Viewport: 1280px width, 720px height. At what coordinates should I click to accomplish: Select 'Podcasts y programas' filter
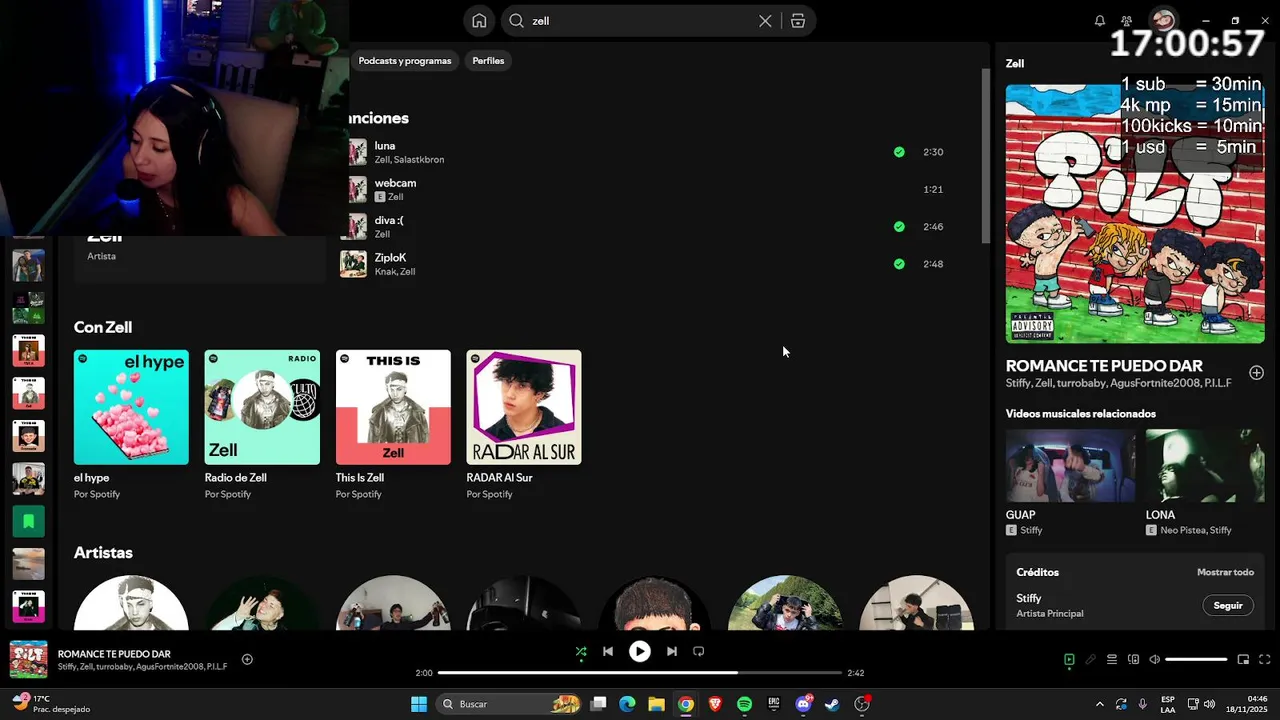(405, 61)
